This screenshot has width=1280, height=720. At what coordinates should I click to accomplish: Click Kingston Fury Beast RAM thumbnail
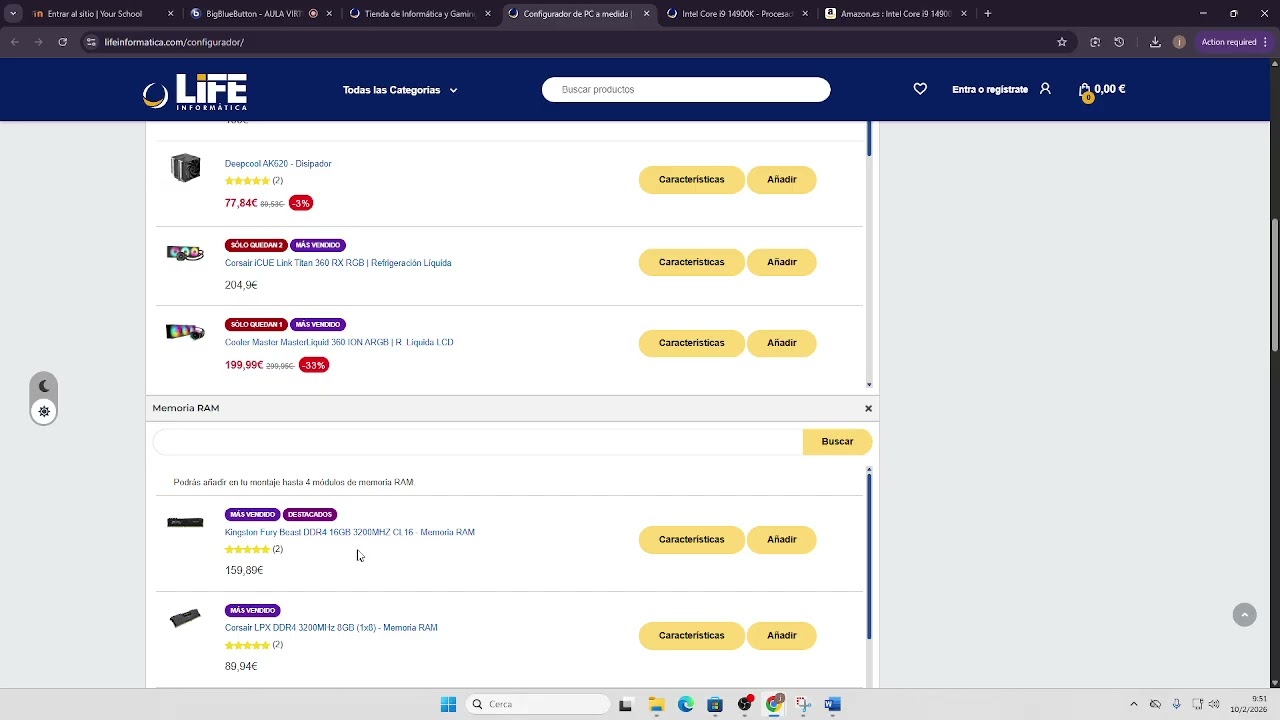185,522
